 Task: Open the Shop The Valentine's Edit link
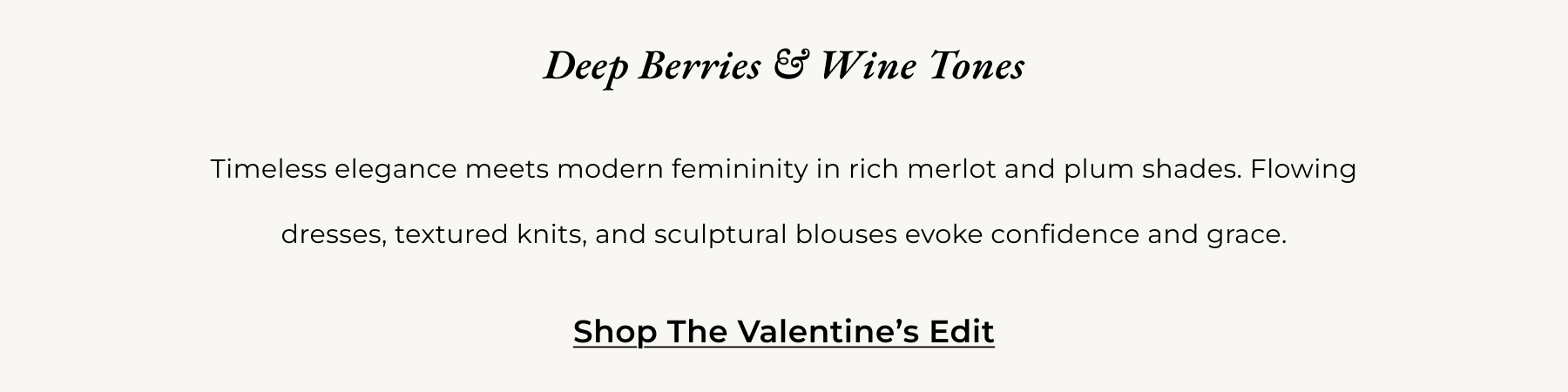tap(784, 332)
